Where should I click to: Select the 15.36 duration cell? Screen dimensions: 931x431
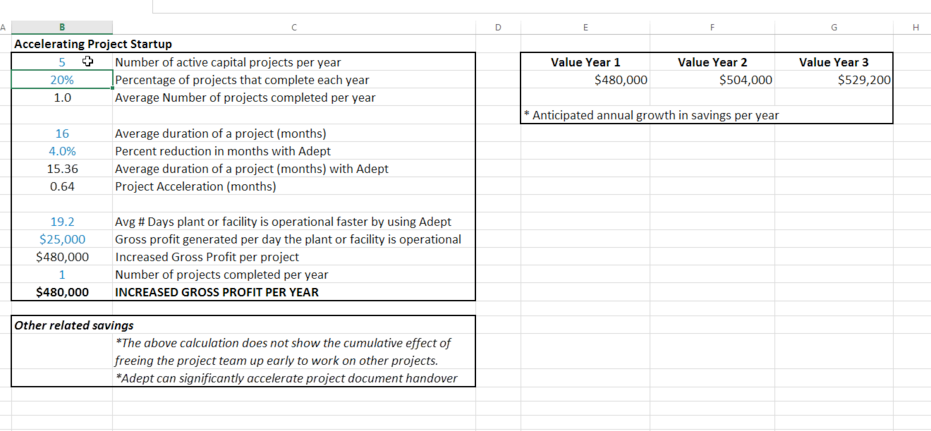tap(62, 169)
